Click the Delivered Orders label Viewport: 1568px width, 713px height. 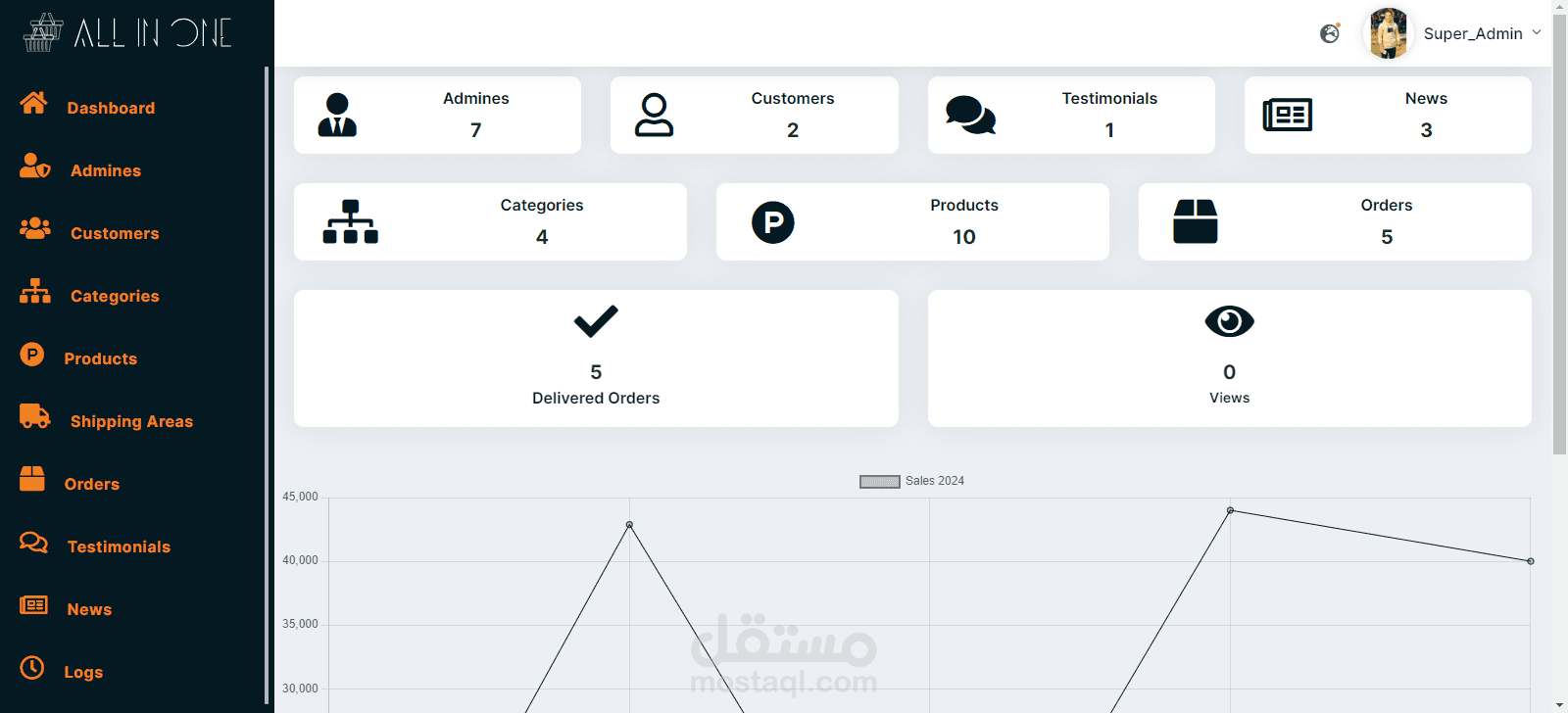pyautogui.click(x=596, y=398)
